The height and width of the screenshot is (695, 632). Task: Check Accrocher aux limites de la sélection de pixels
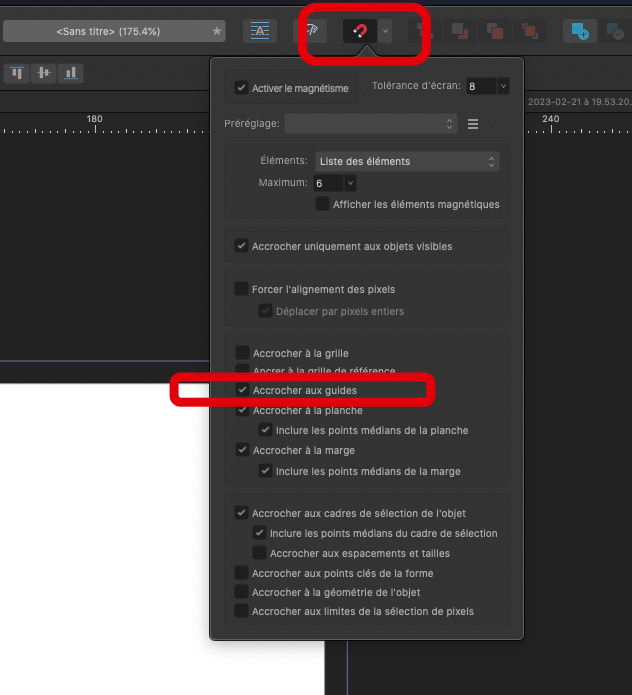point(241,611)
